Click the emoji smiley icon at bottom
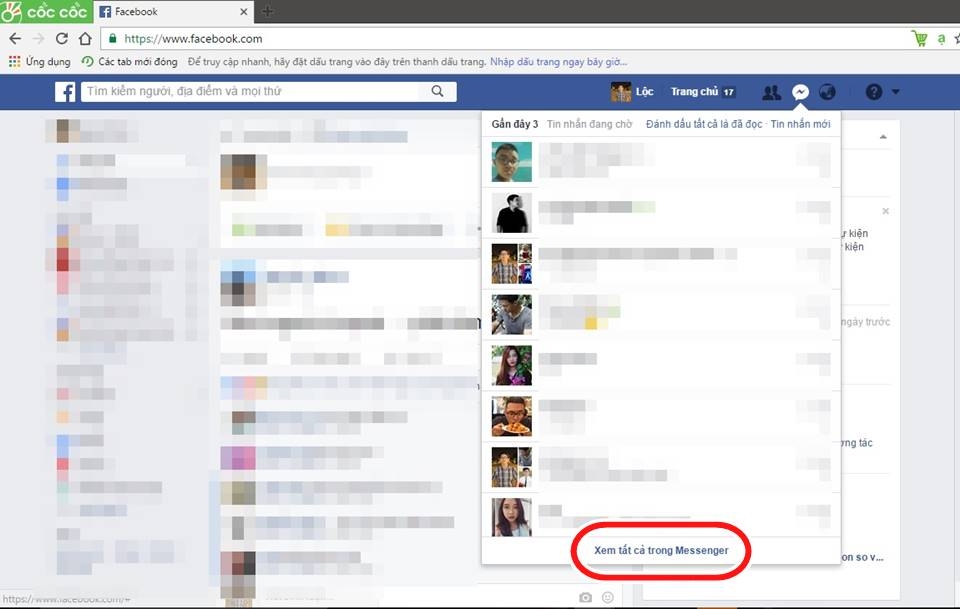960x609 pixels. tap(607, 597)
